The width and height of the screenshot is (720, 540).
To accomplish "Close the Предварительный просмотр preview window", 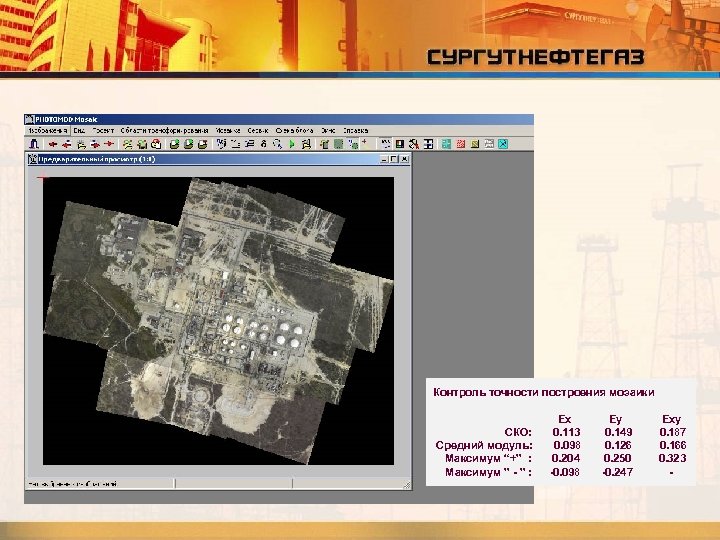I will point(405,159).
